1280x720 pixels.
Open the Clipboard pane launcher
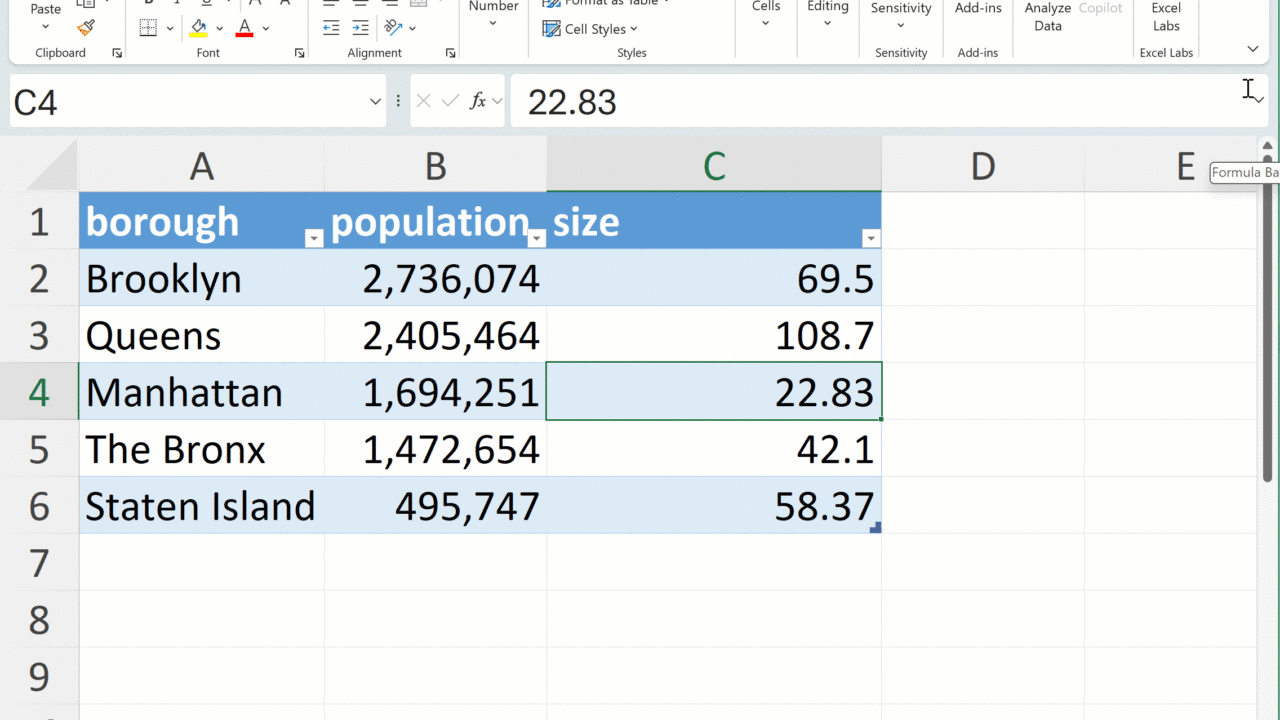click(x=117, y=53)
